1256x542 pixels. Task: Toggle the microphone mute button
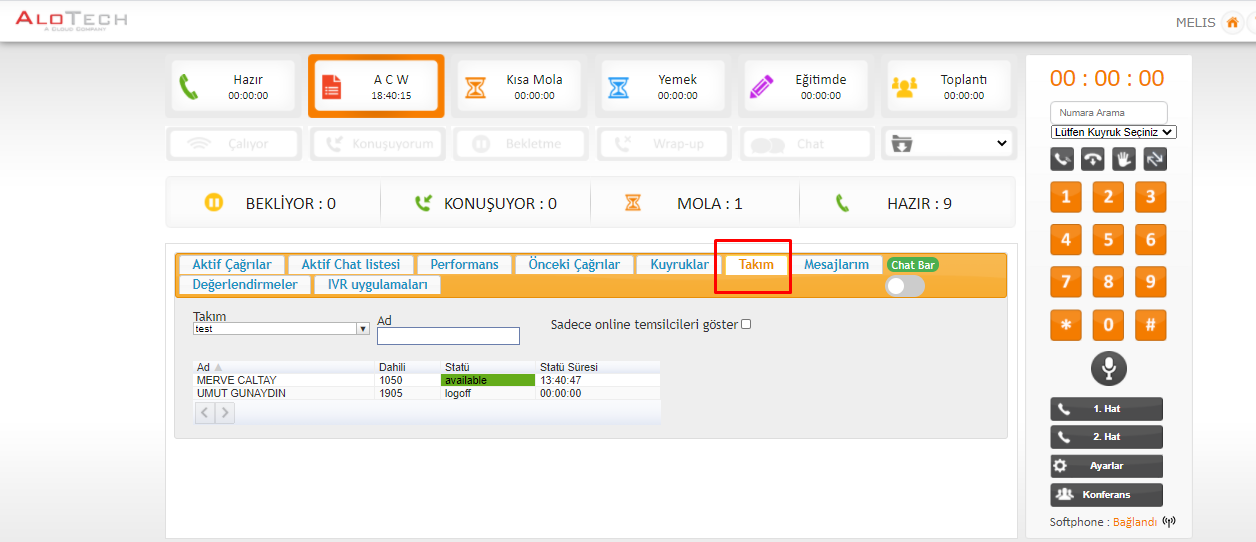1108,368
